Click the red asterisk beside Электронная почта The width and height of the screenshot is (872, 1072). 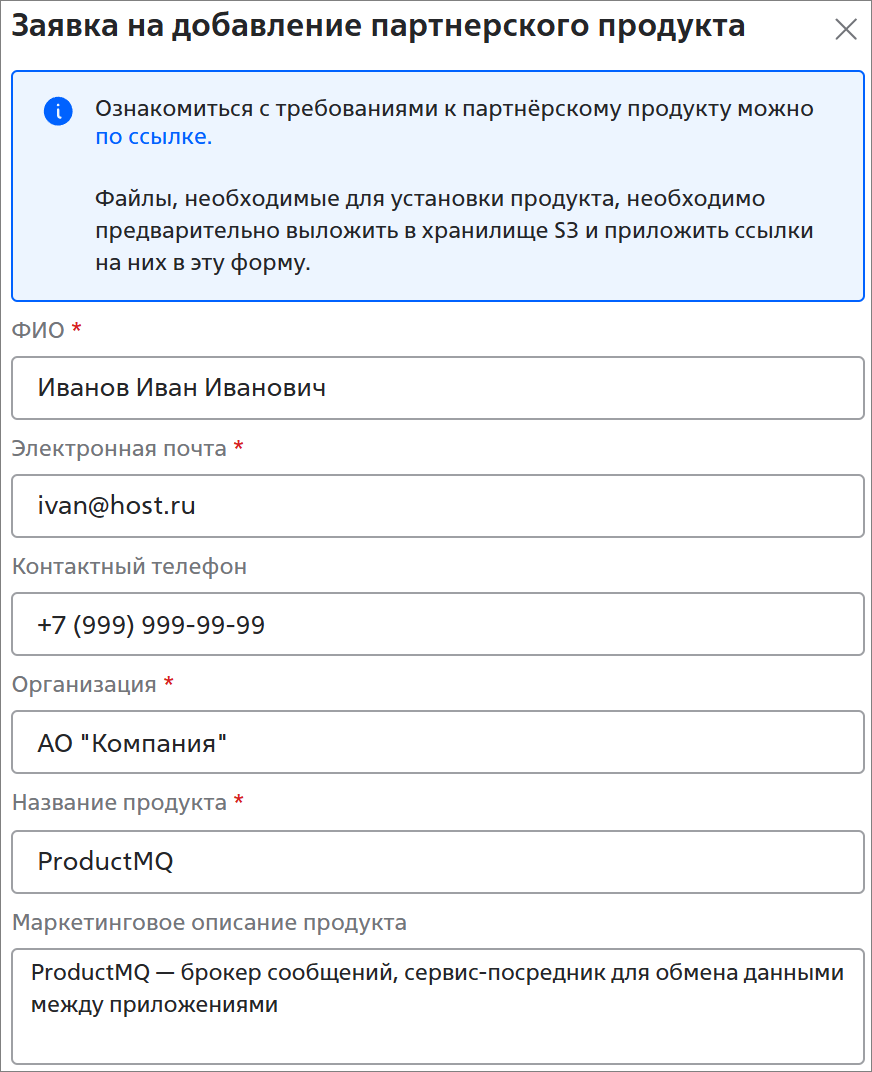[x=238, y=447]
